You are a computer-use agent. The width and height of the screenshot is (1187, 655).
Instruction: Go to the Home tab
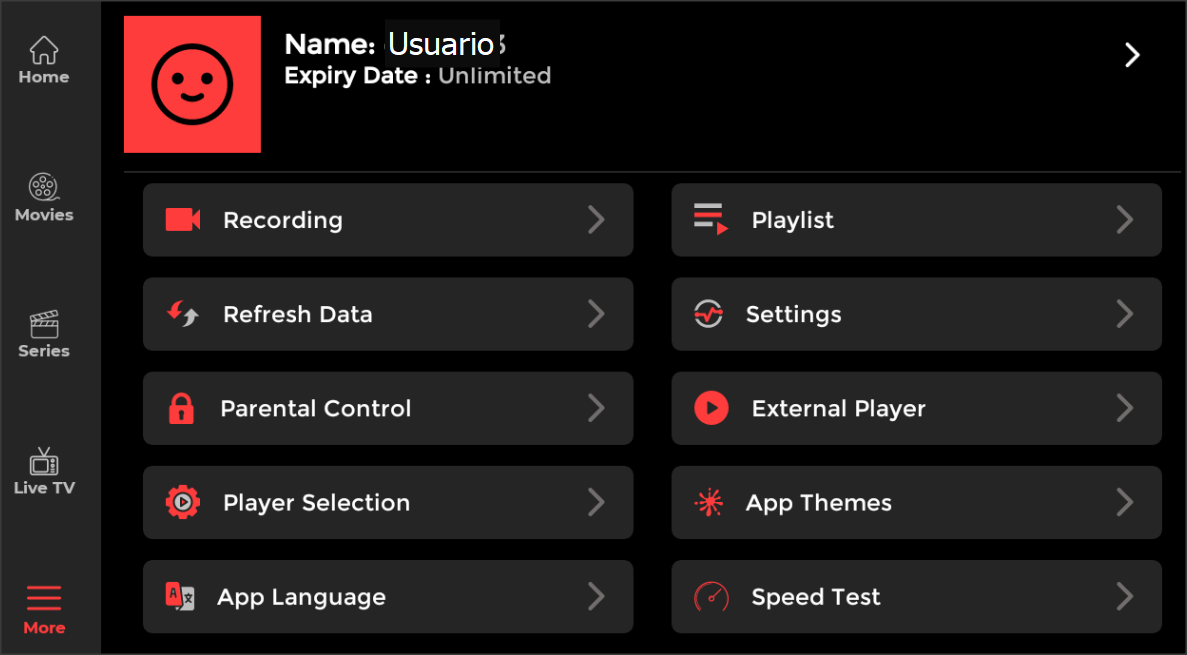click(x=44, y=60)
